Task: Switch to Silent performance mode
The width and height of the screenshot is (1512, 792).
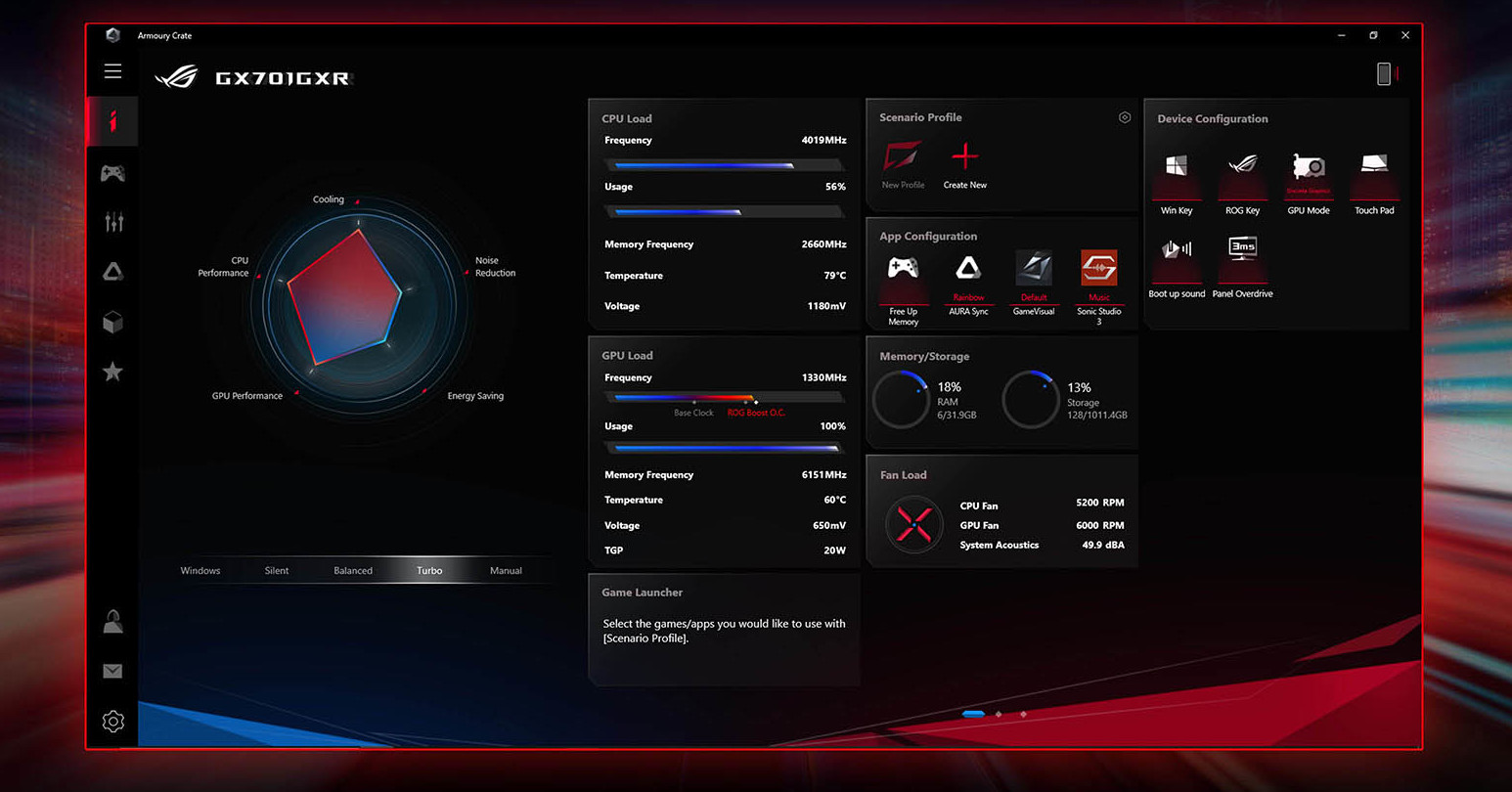Action: (x=277, y=570)
